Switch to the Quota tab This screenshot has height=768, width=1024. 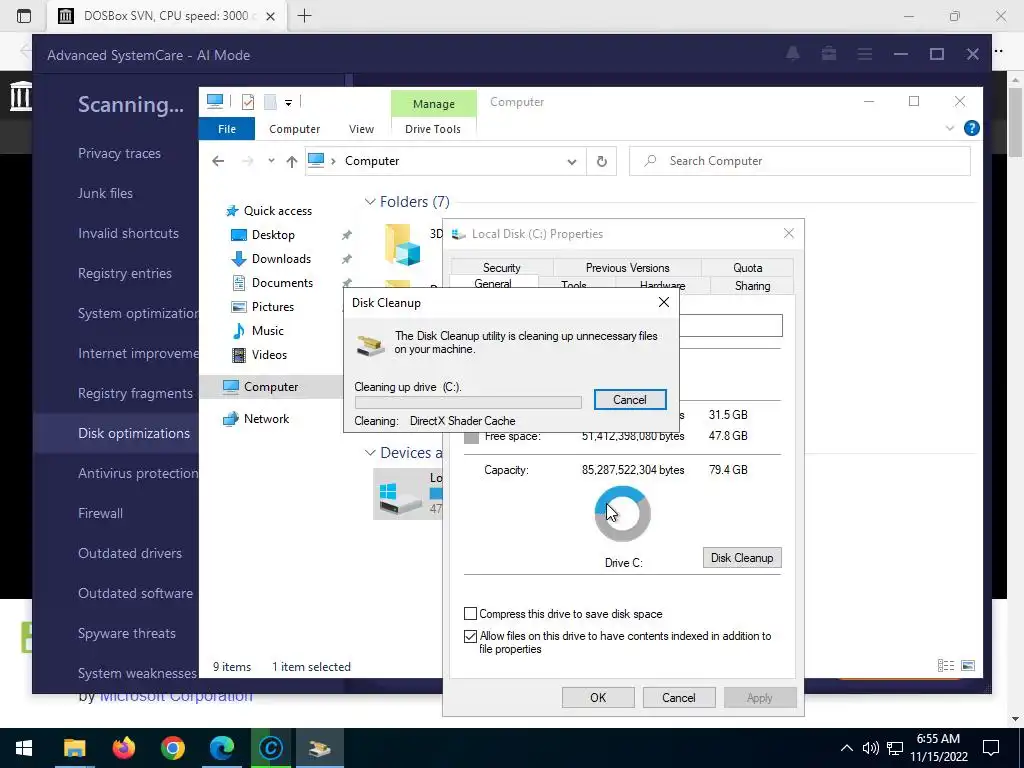[x=748, y=268]
